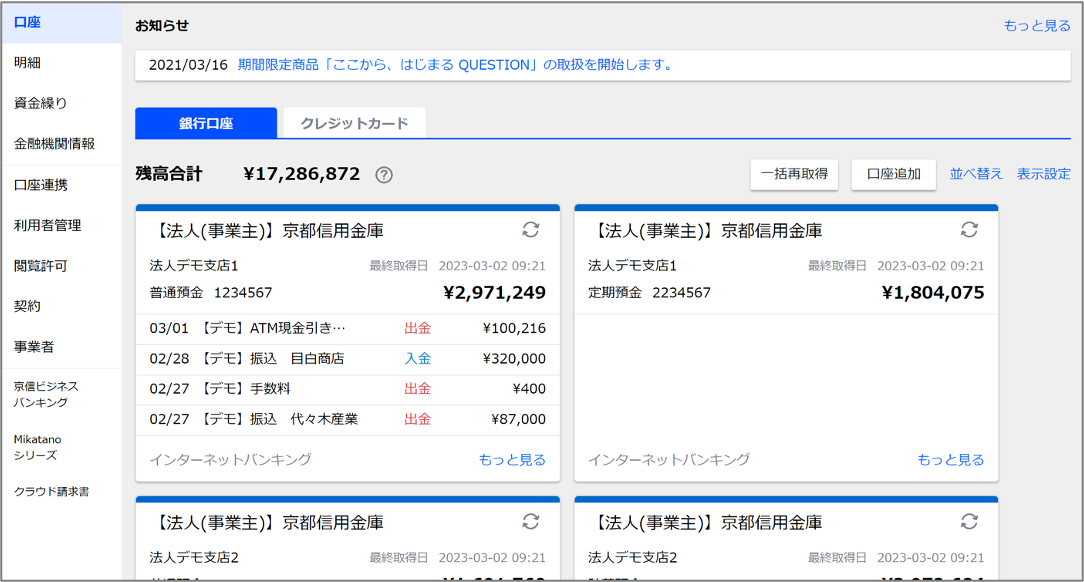Click もっと見る in the 定期預金 2234567 card

[x=951, y=460]
